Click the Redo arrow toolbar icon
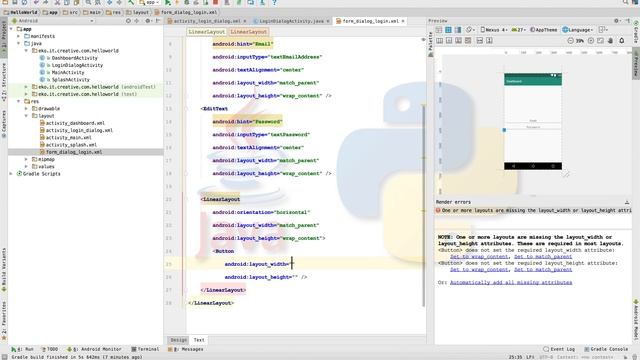Image resolution: width=640 pixels, height=360 pixels. point(46,2)
